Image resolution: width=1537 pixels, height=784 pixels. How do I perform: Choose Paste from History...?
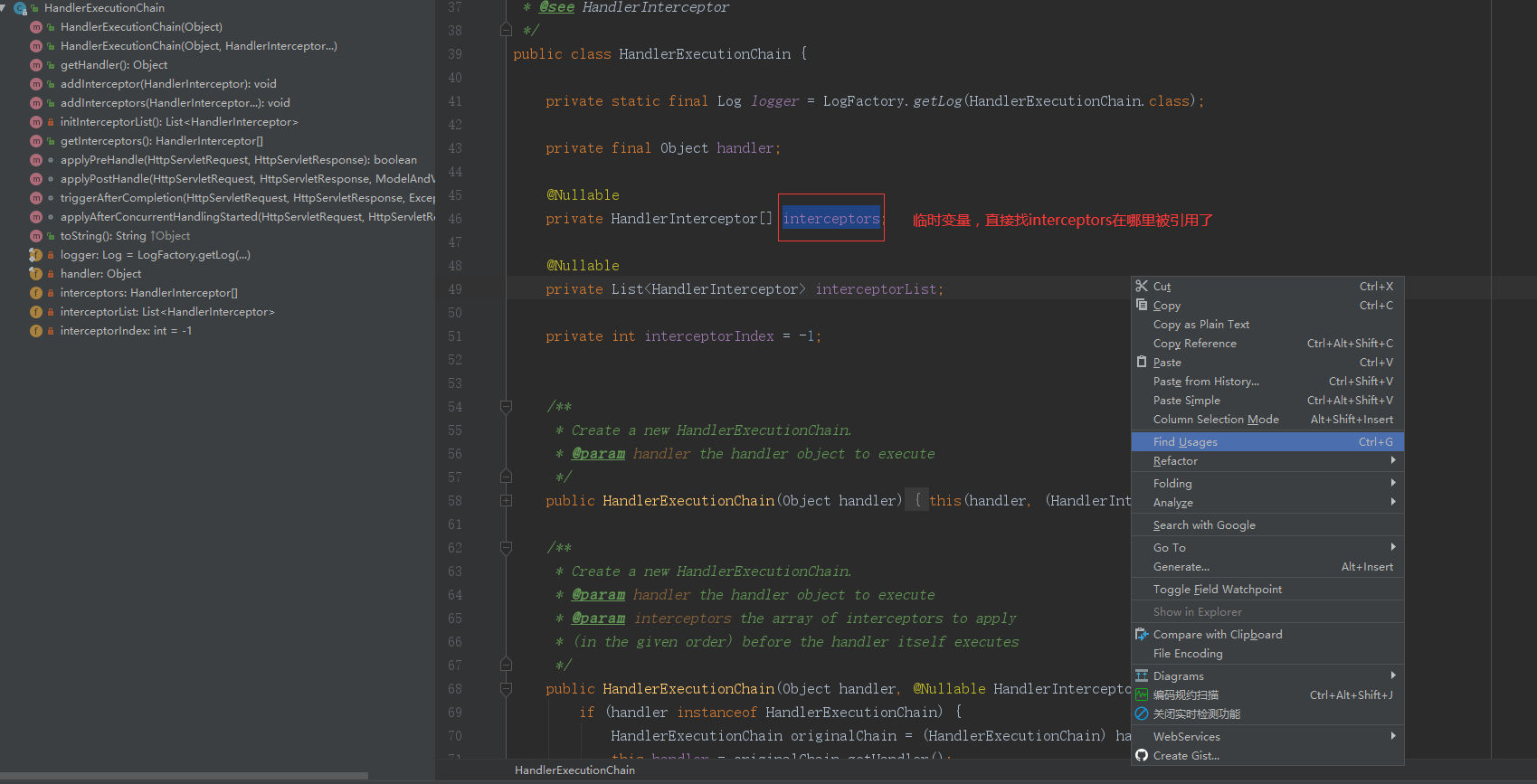[1267, 382]
